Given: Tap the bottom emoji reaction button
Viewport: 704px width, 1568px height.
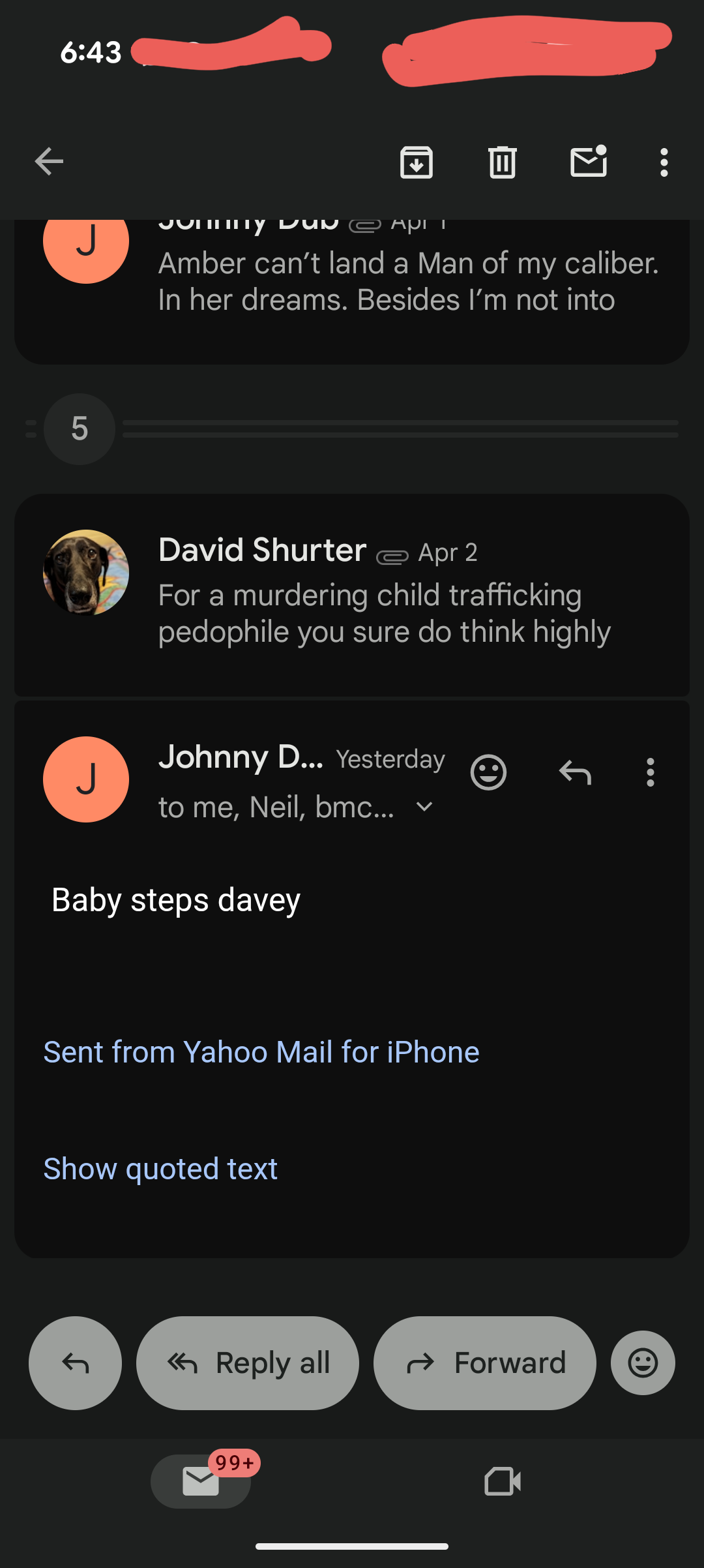Looking at the screenshot, I should 643,1363.
